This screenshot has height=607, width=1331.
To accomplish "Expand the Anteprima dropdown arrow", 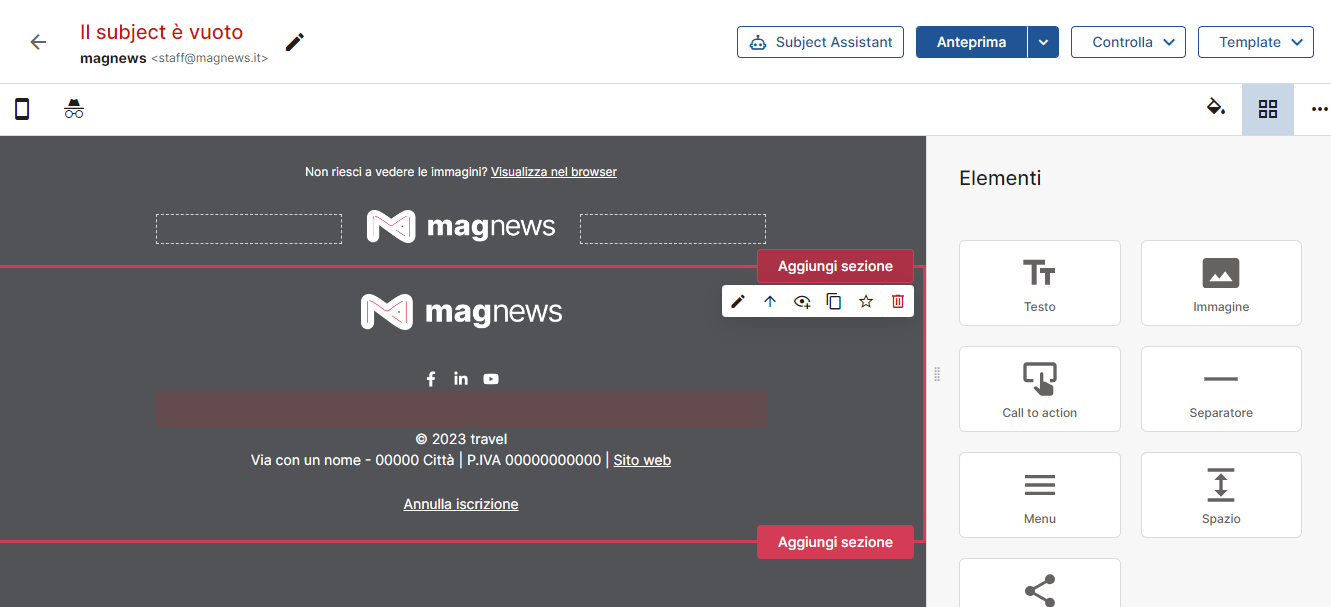I will (x=1043, y=42).
